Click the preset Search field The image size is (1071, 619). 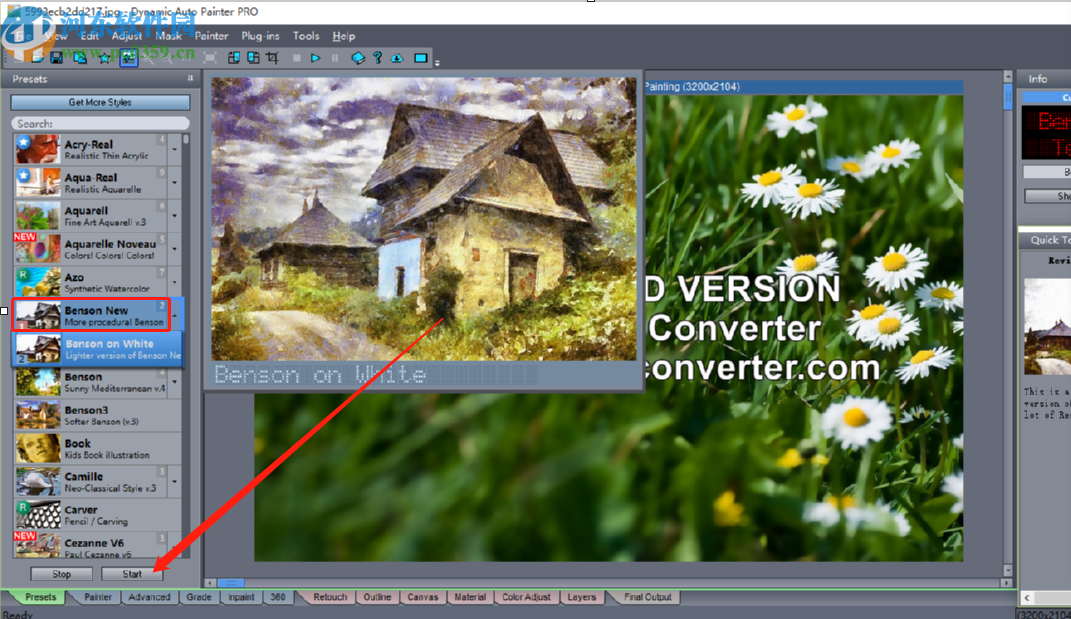click(100, 124)
